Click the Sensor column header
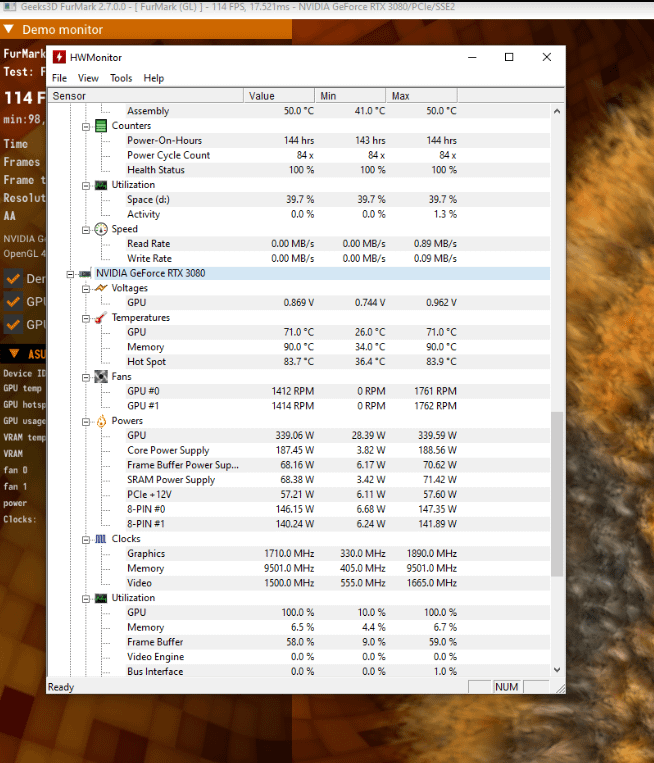This screenshot has height=763, width=654. click(x=145, y=95)
